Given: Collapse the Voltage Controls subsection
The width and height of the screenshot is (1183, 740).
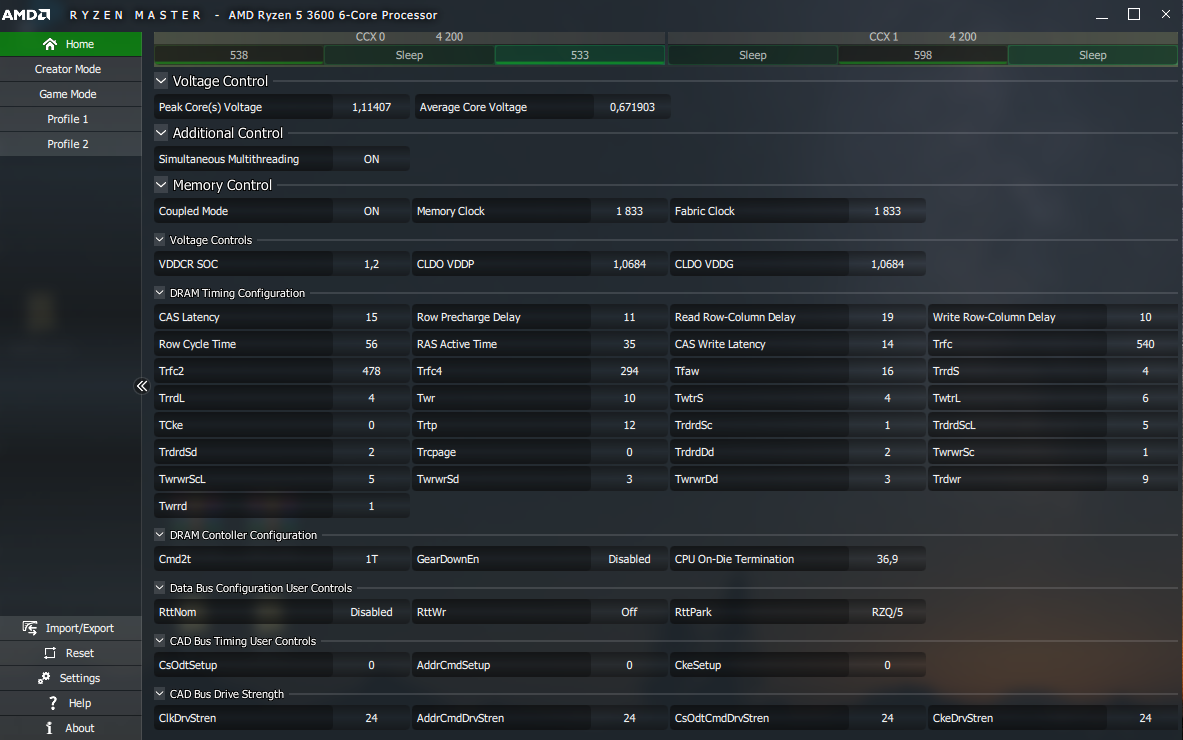Looking at the screenshot, I should (159, 239).
